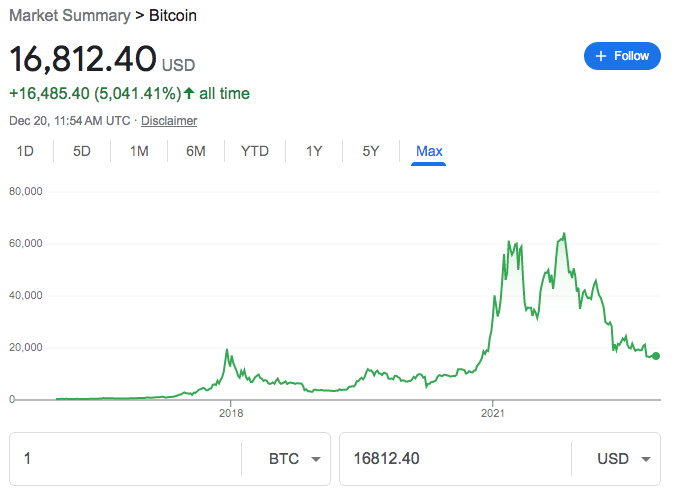Screen dimensions: 687x495
Task: Click the 2021 label on chart axis
Action: pyautogui.click(x=492, y=412)
